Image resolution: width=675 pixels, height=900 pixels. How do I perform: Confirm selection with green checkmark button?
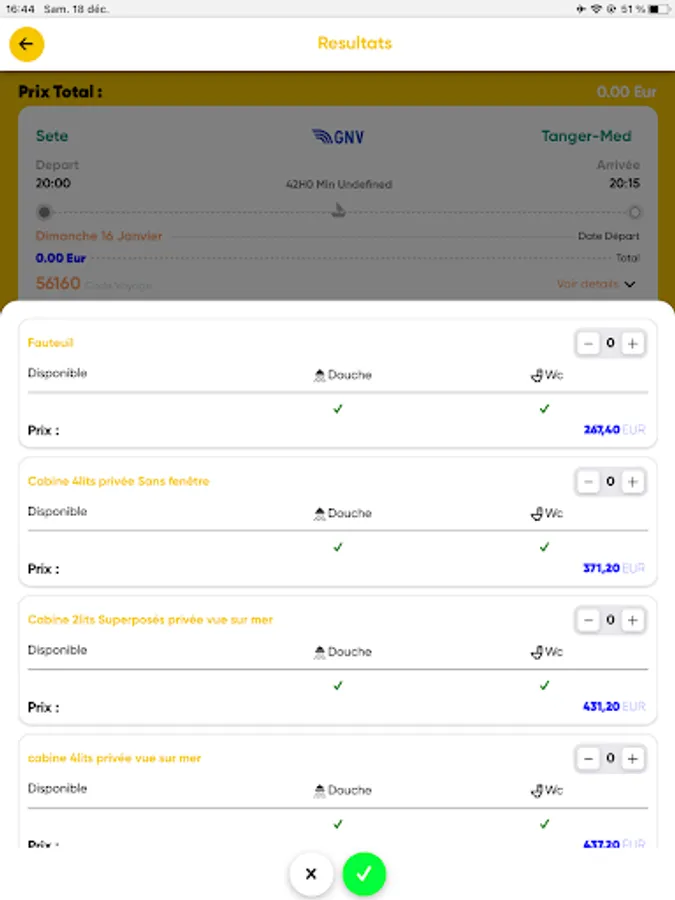[364, 874]
